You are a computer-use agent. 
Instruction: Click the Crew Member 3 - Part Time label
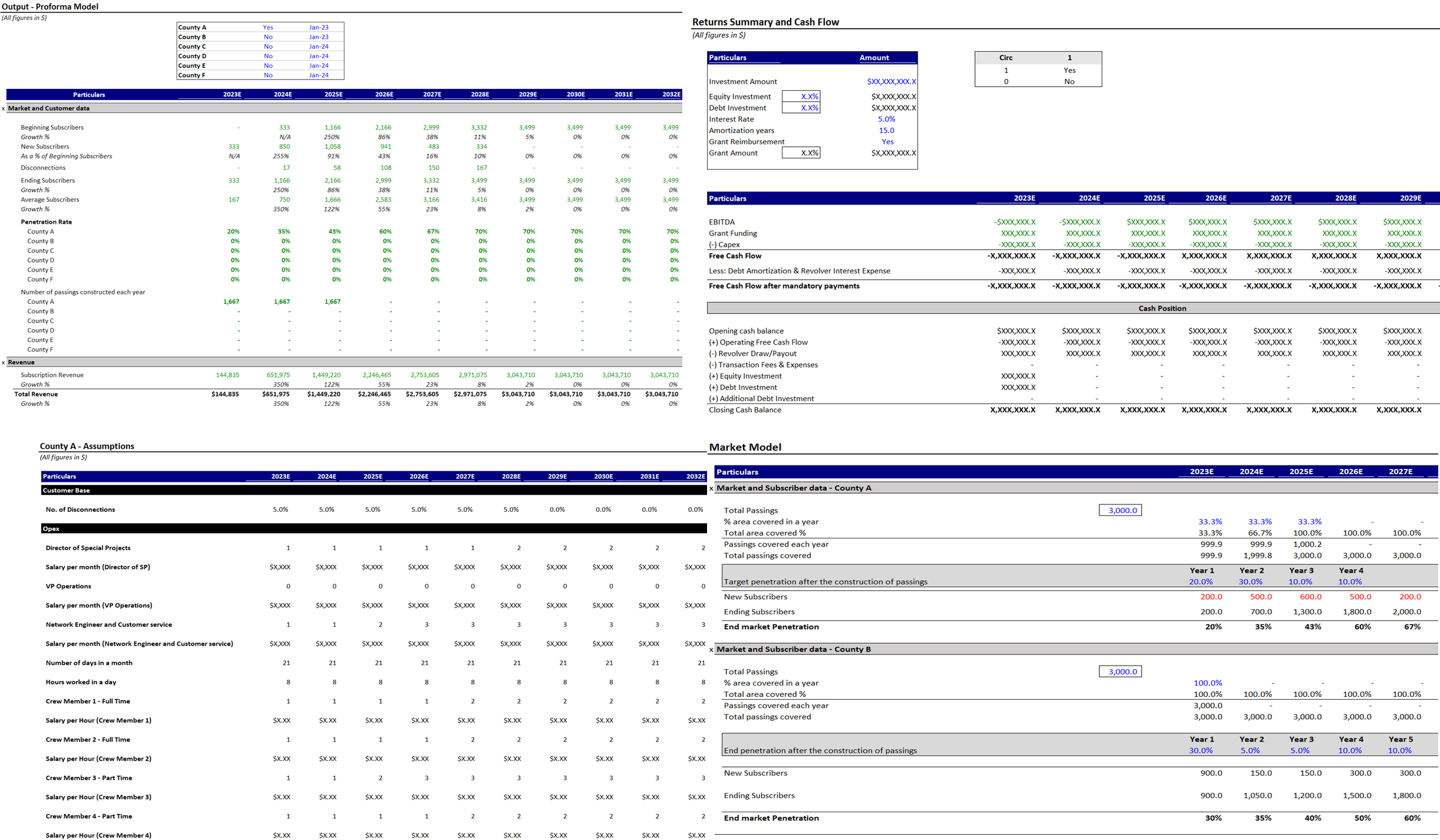pos(89,778)
